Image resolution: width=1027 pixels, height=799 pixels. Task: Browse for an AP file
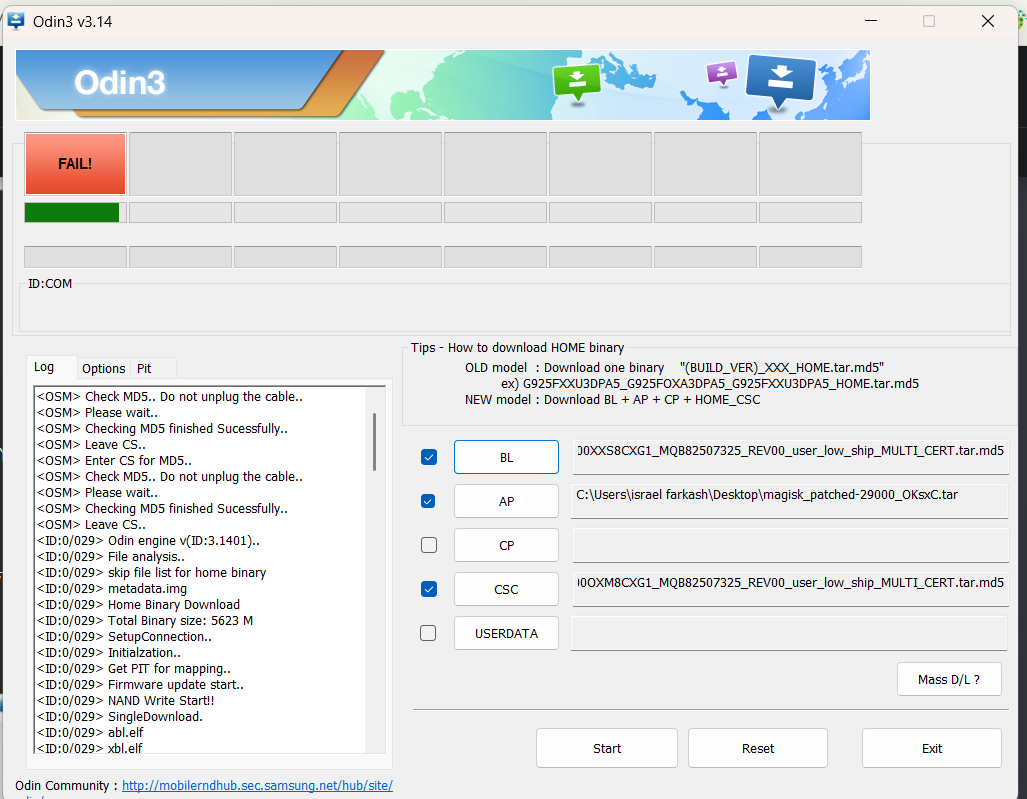tap(506, 502)
